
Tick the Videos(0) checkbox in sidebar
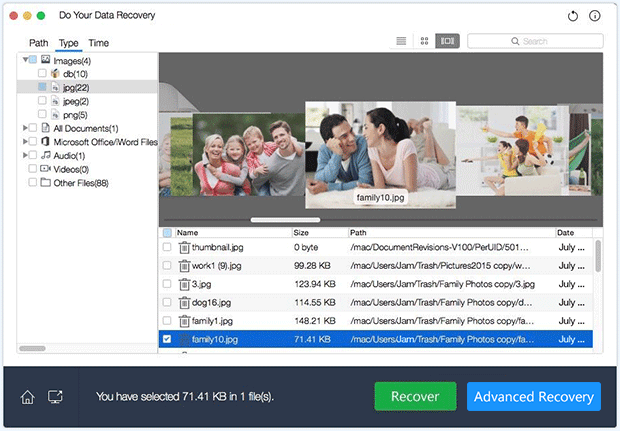(33, 169)
